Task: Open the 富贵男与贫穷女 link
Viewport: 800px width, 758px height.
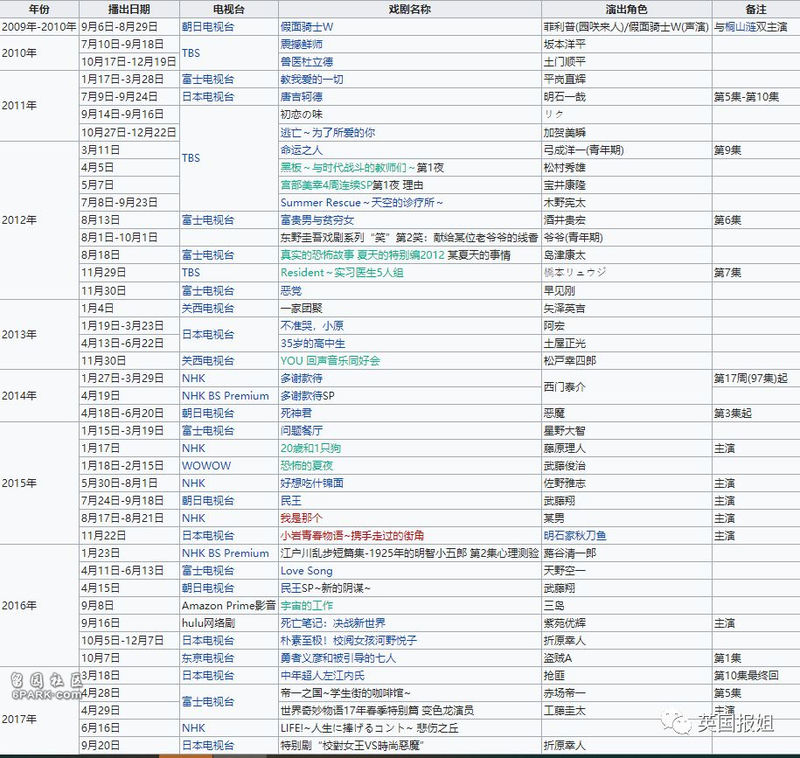Action: 317,220
